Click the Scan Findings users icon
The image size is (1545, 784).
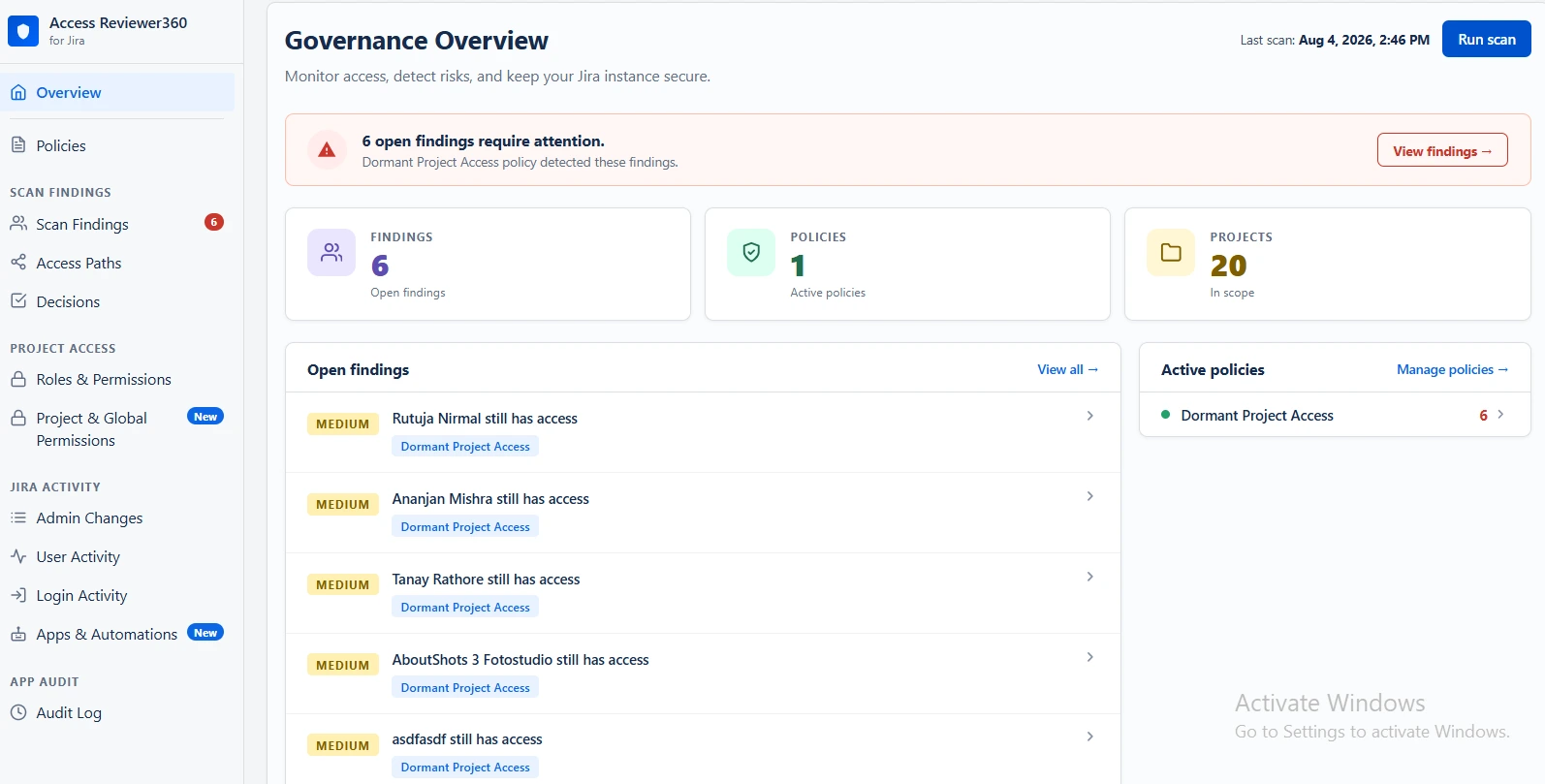18,224
